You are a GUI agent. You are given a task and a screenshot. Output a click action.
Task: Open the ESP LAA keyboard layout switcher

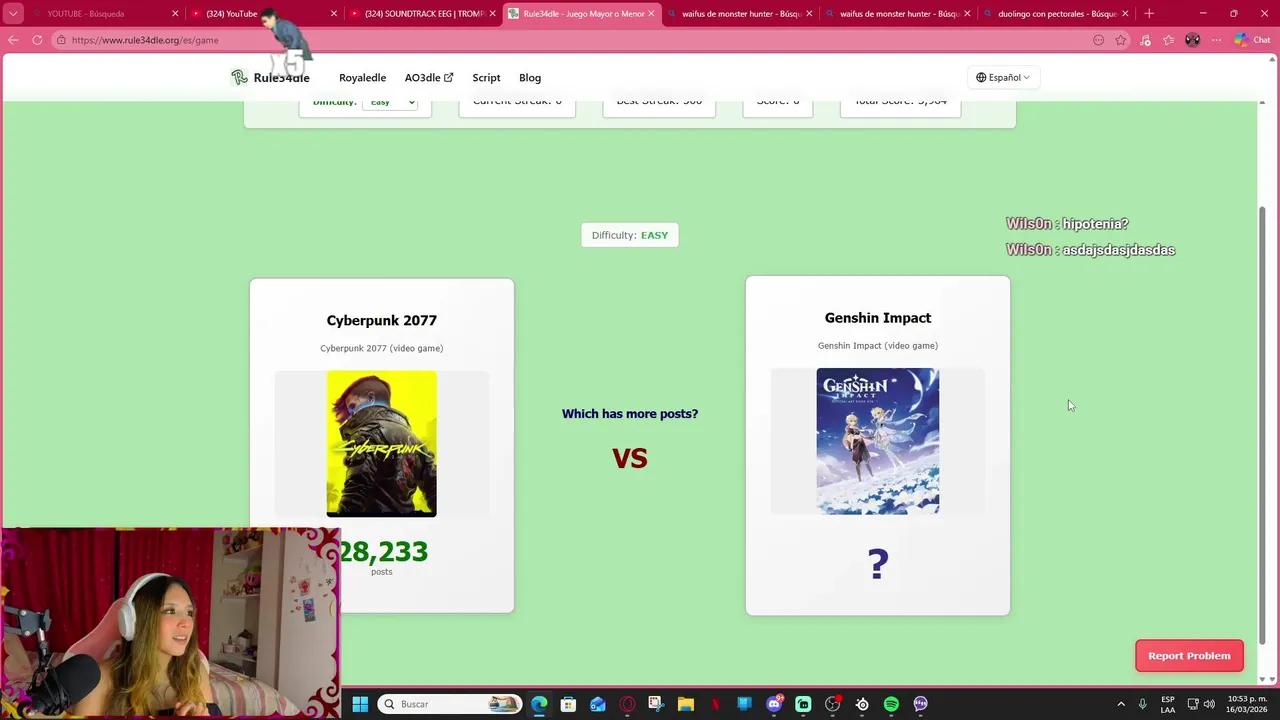point(1168,704)
